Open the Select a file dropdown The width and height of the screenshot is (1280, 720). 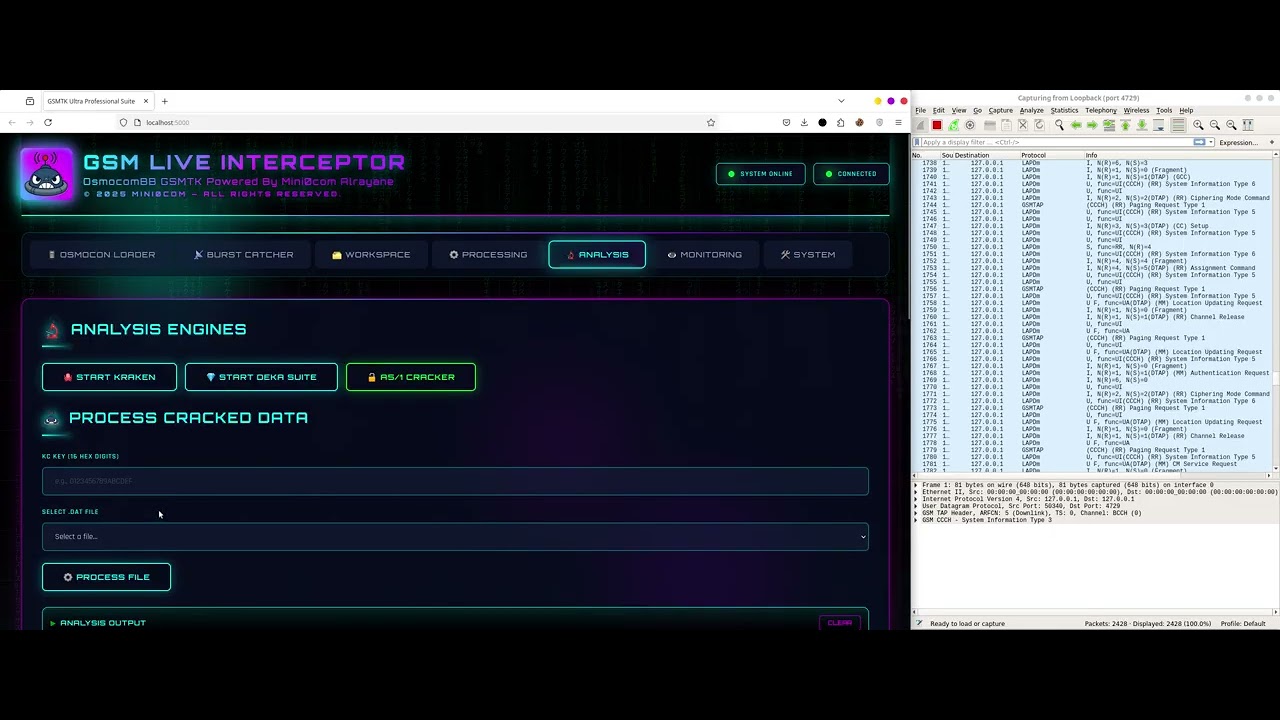click(455, 536)
